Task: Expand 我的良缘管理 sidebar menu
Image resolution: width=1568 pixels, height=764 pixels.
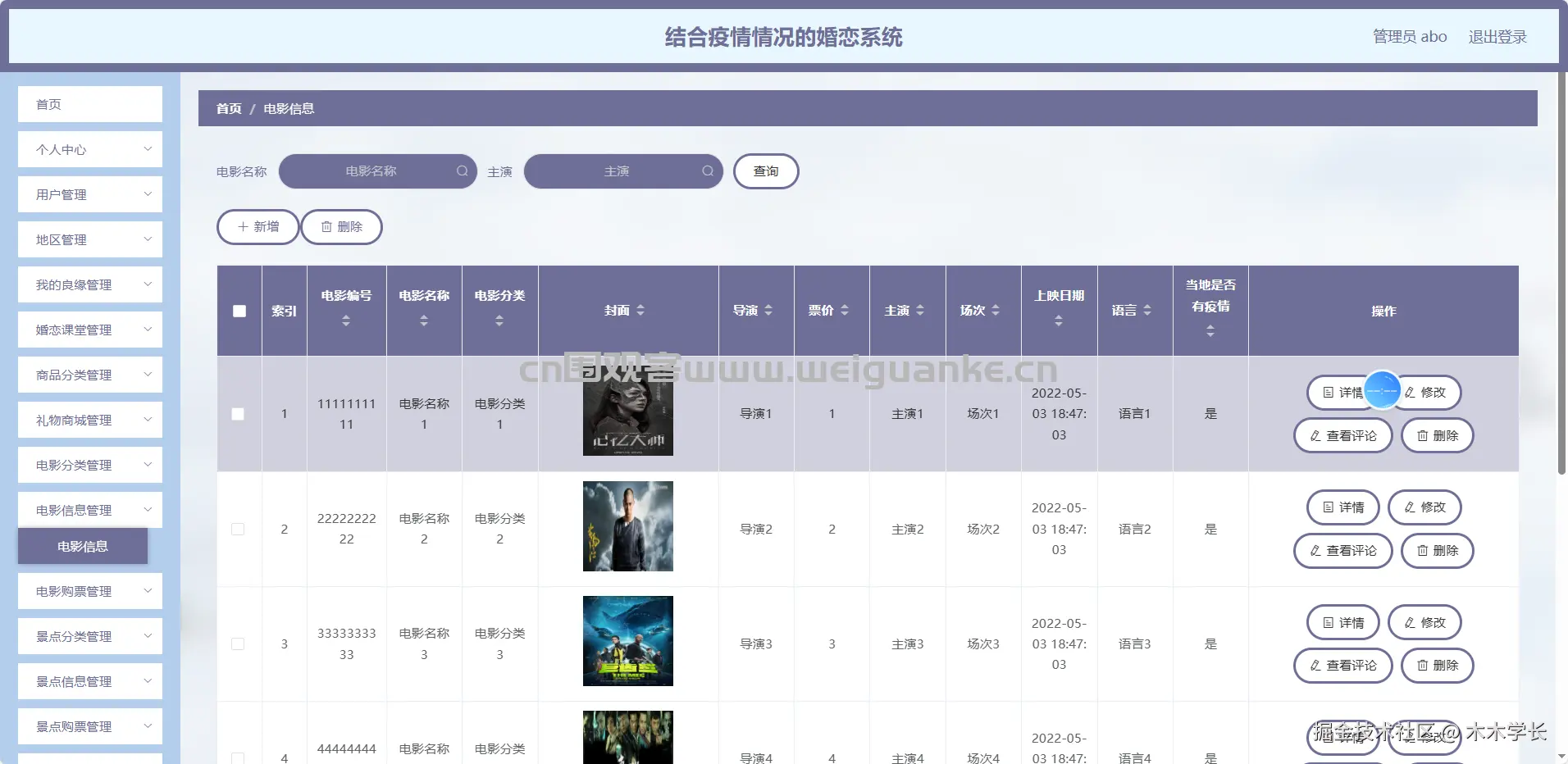Action: tap(90, 284)
